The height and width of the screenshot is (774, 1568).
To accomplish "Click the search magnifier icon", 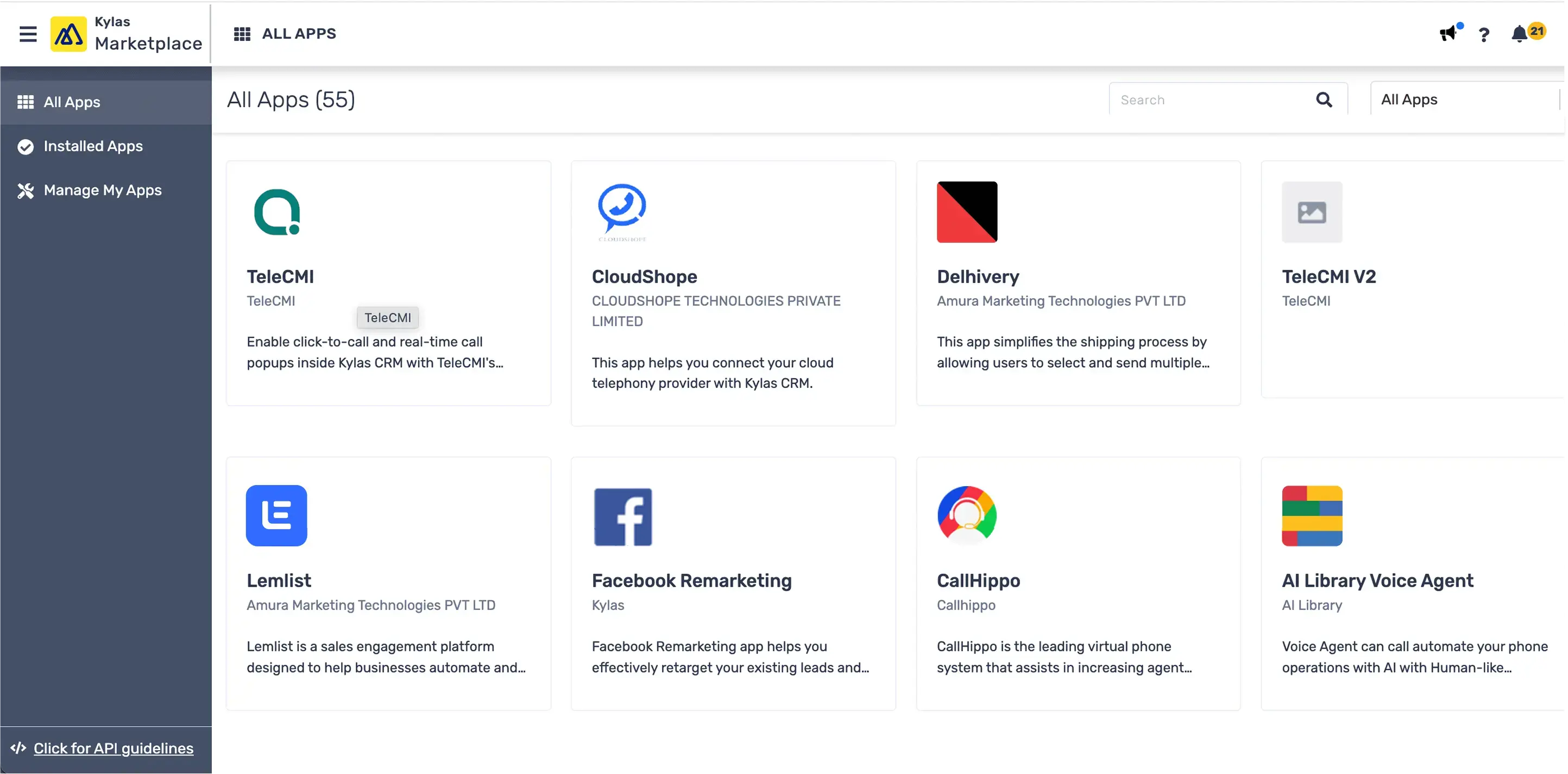I will [1324, 100].
